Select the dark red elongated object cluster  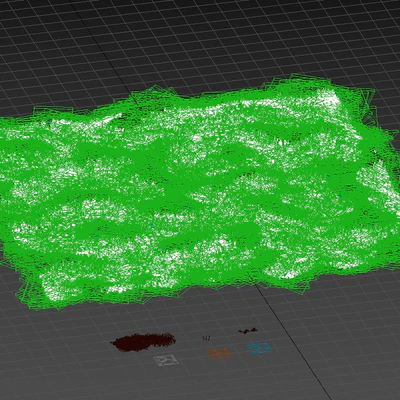(144, 341)
